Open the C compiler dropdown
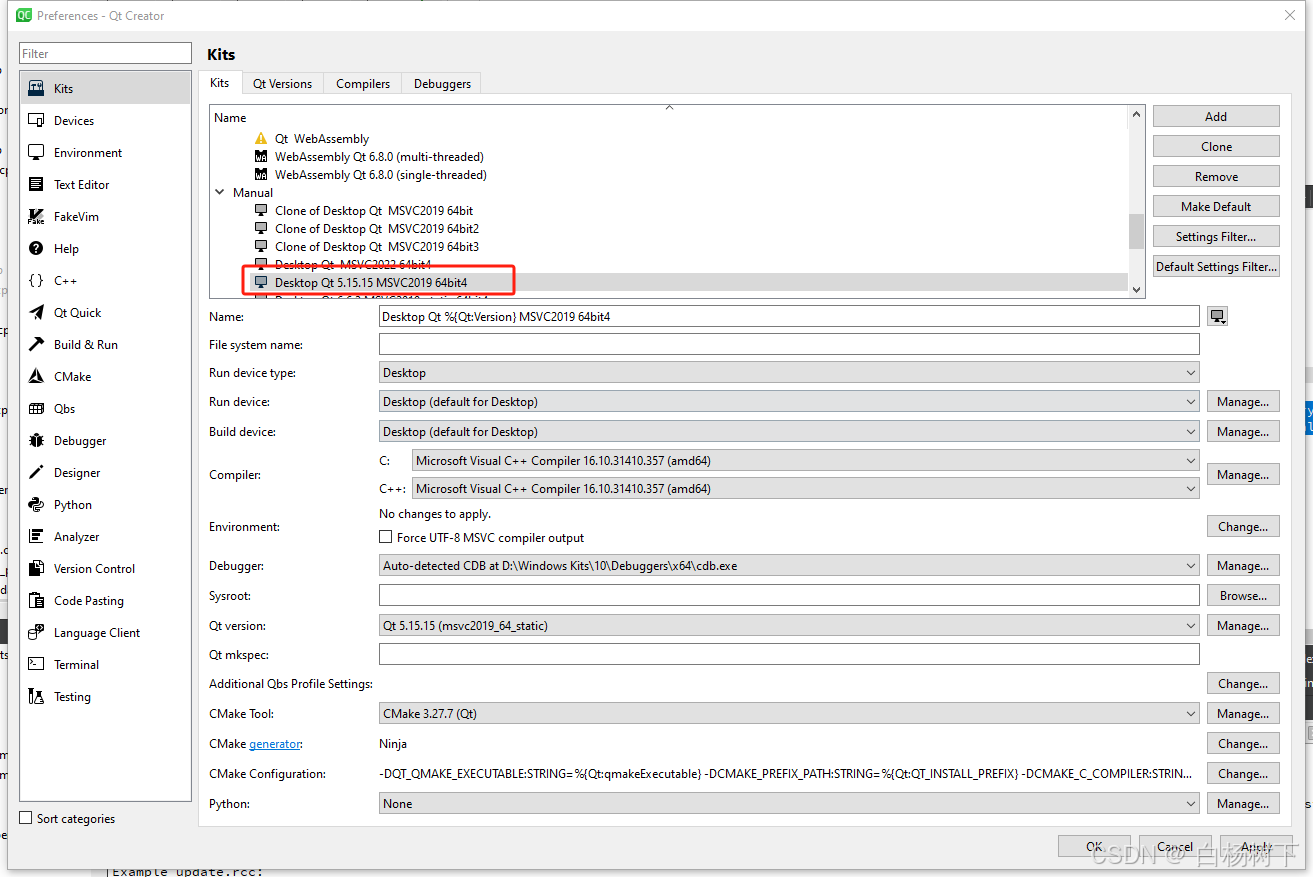This screenshot has height=877, width=1313. click(806, 461)
